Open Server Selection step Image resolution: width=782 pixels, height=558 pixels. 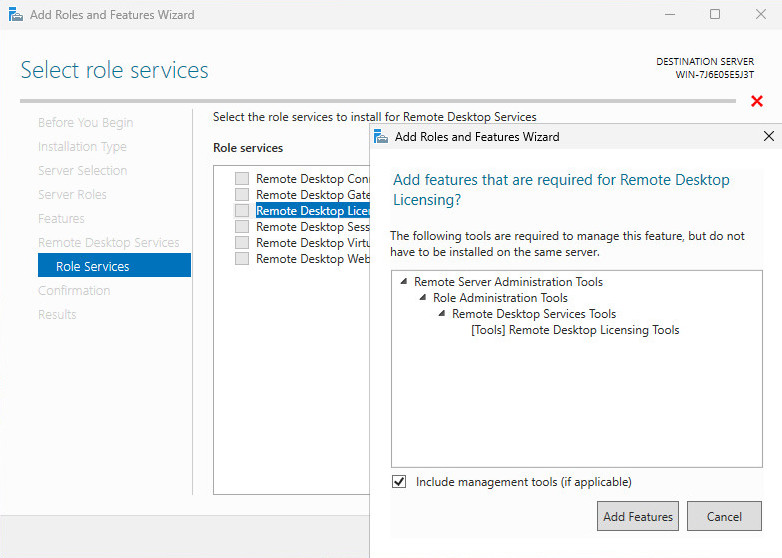point(83,171)
